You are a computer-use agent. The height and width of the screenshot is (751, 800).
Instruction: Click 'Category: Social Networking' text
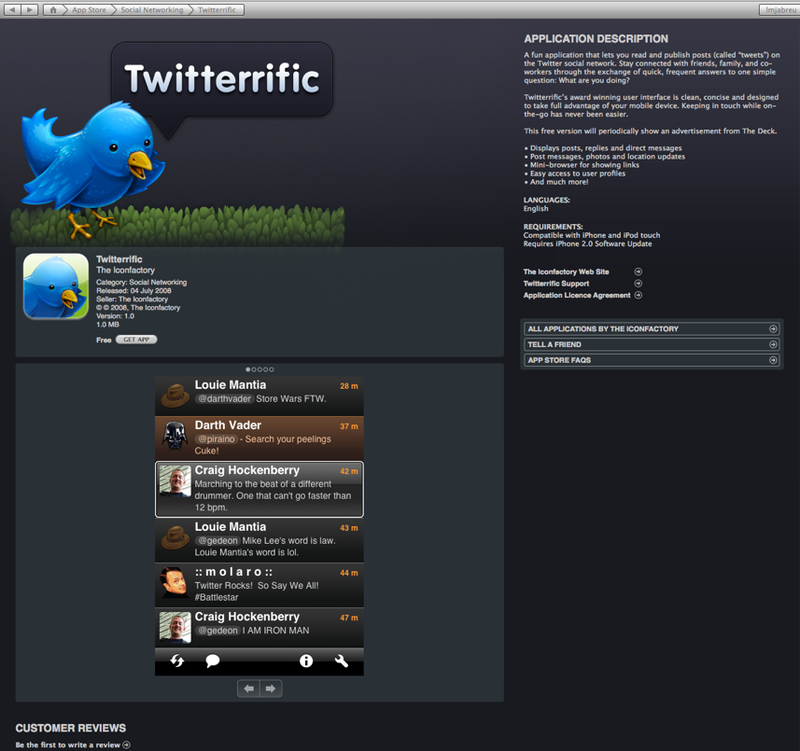tap(141, 282)
